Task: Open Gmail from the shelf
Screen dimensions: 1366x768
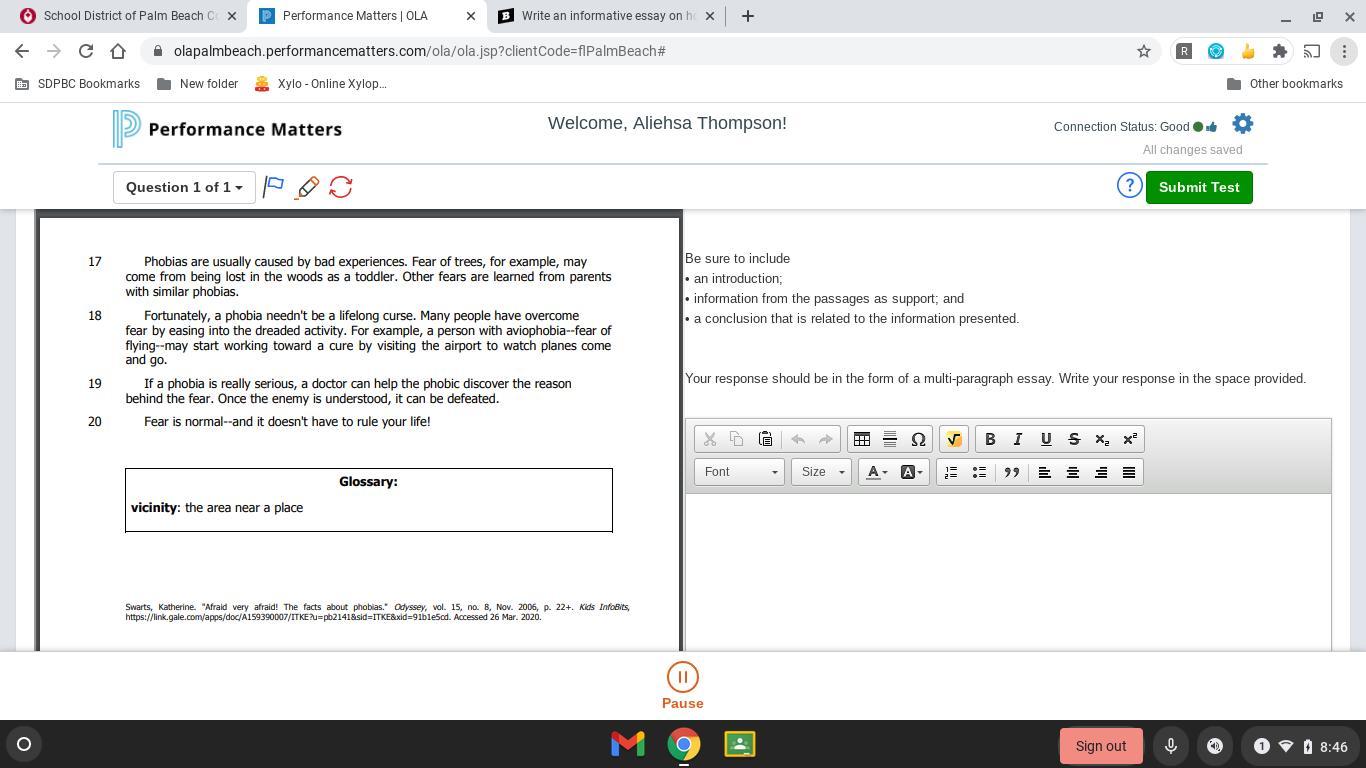Action: pos(628,744)
